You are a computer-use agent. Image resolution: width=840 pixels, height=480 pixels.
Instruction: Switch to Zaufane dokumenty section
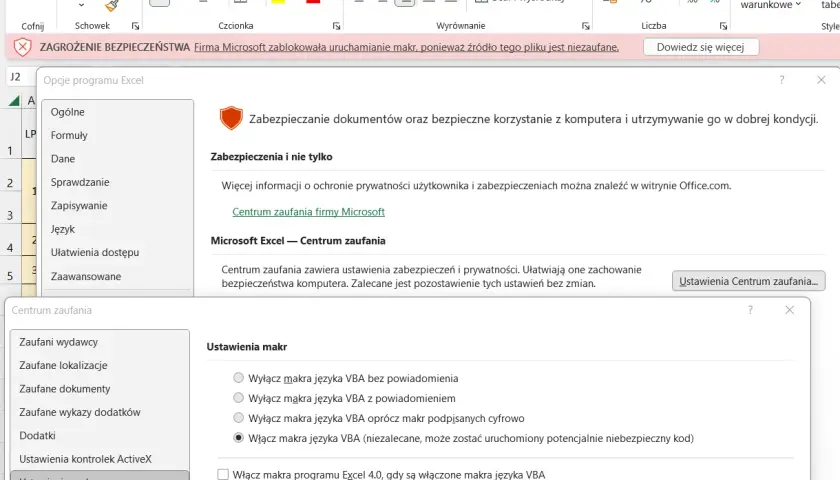100,389
